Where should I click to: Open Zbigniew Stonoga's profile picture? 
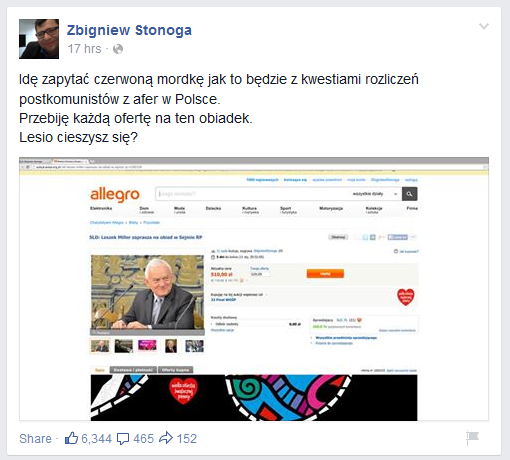(x=39, y=39)
